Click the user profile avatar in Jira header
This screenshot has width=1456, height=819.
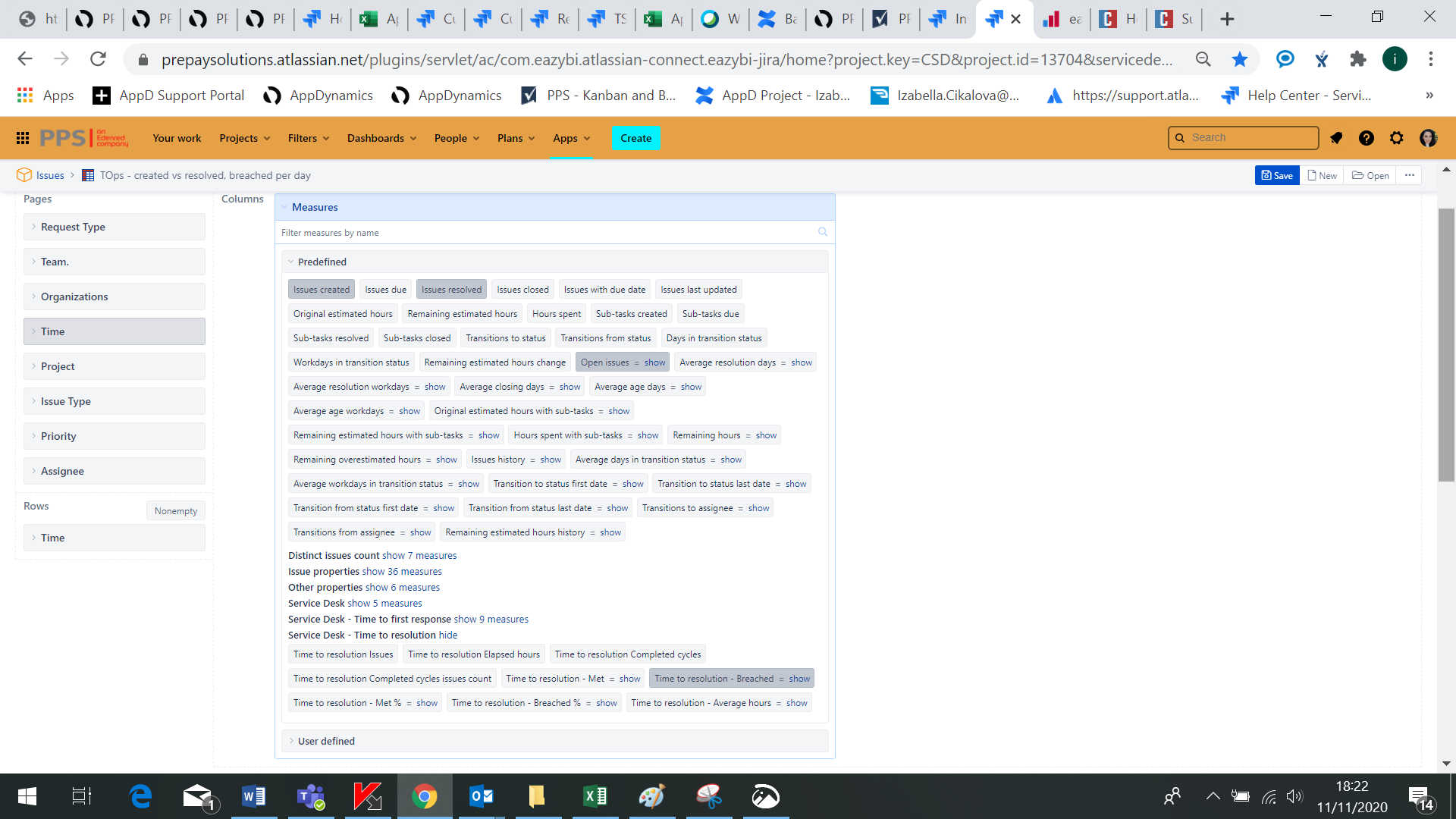tap(1429, 138)
